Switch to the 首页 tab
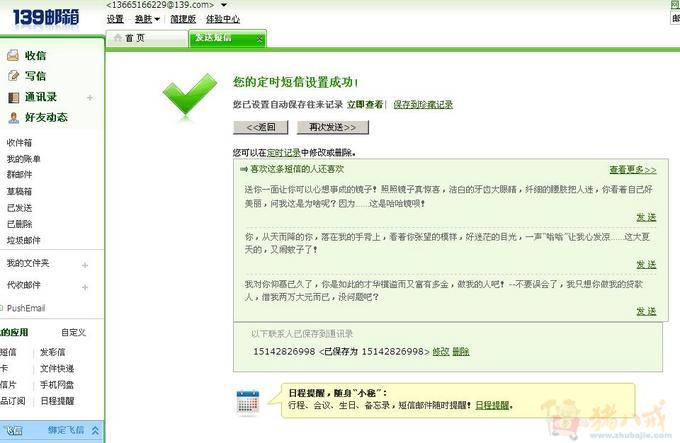Viewport: 680px width, 443px height. [147, 38]
